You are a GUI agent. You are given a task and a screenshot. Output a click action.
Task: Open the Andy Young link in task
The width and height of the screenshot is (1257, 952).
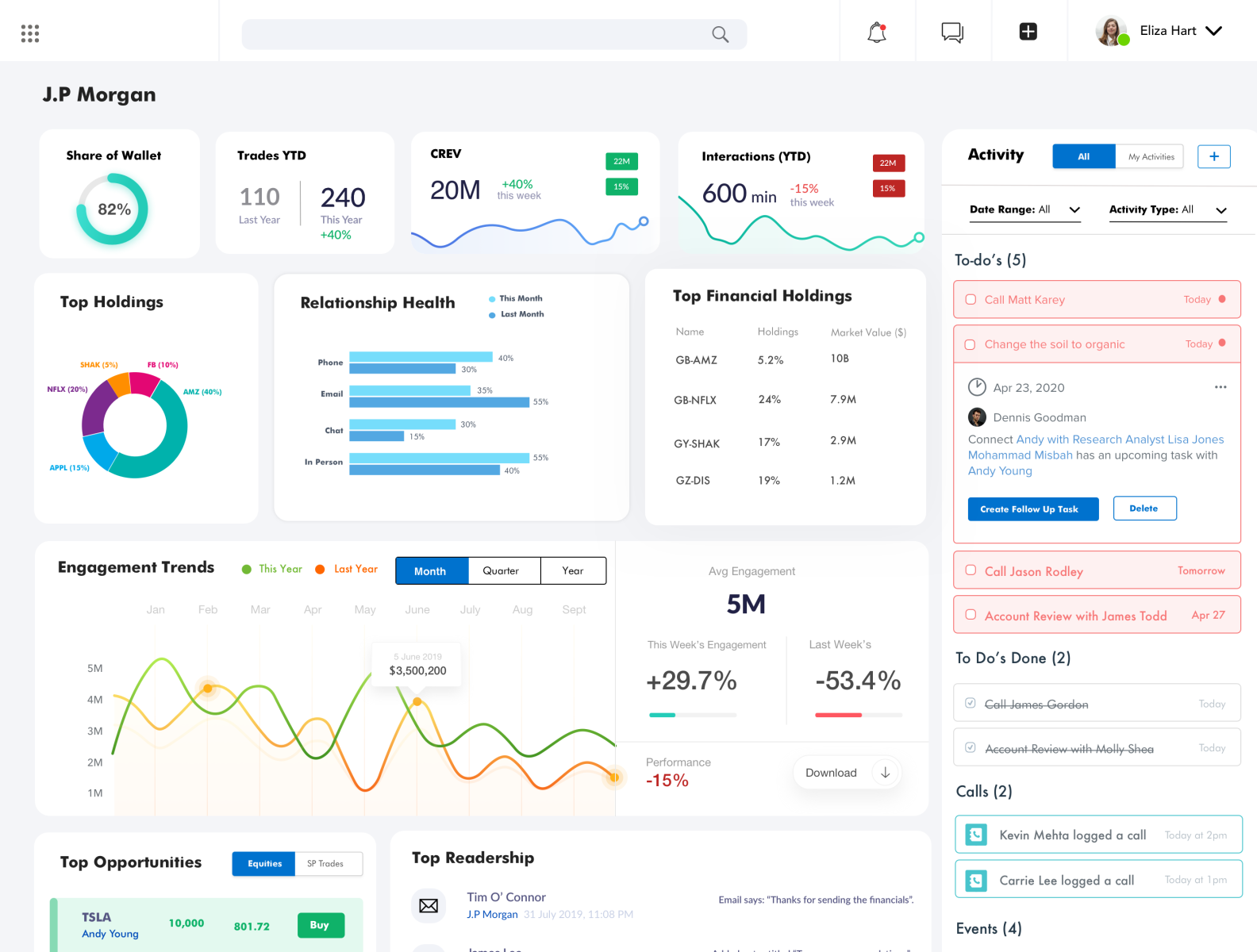point(1000,471)
